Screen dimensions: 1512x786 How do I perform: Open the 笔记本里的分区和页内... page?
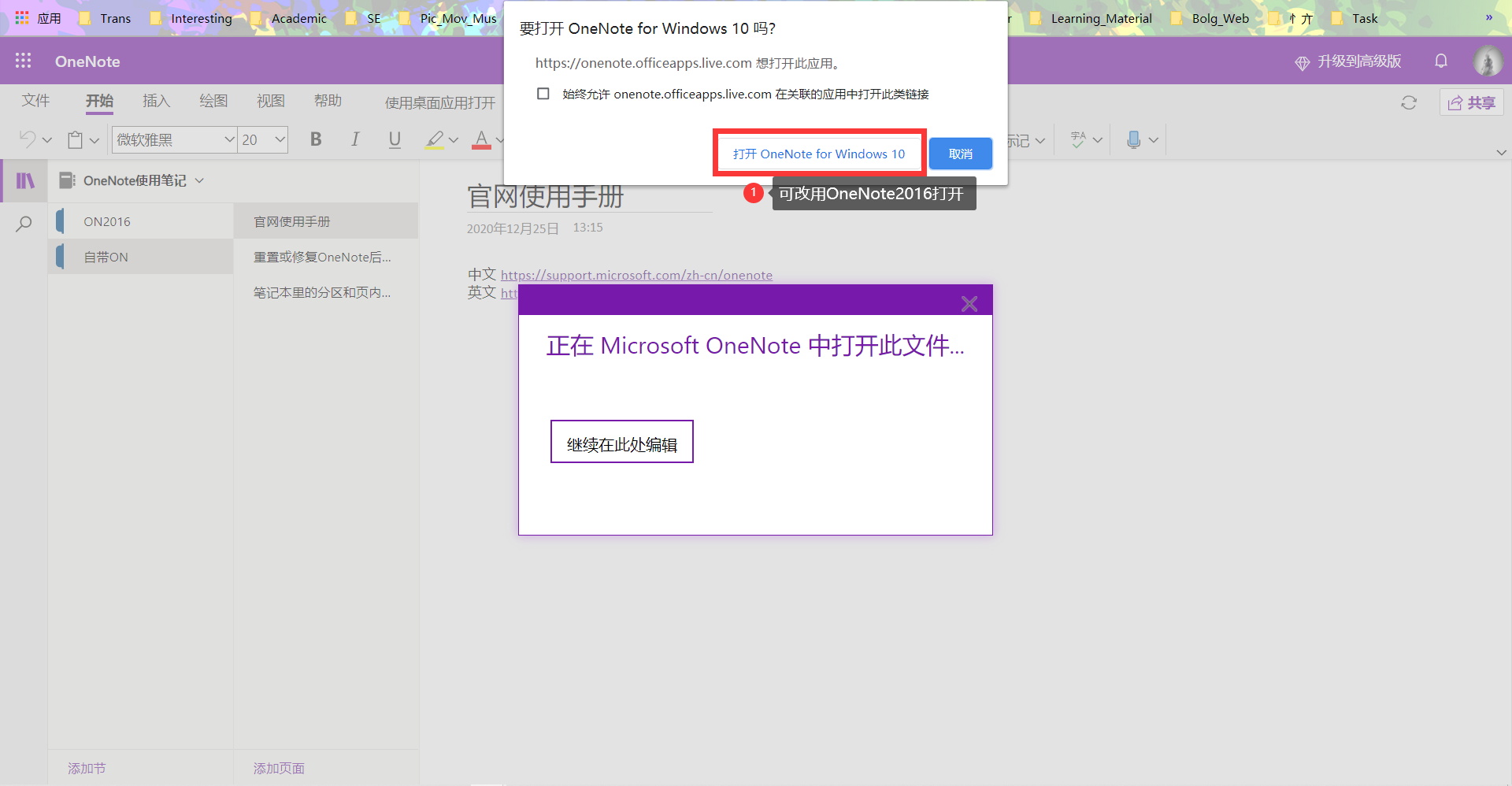tap(326, 292)
